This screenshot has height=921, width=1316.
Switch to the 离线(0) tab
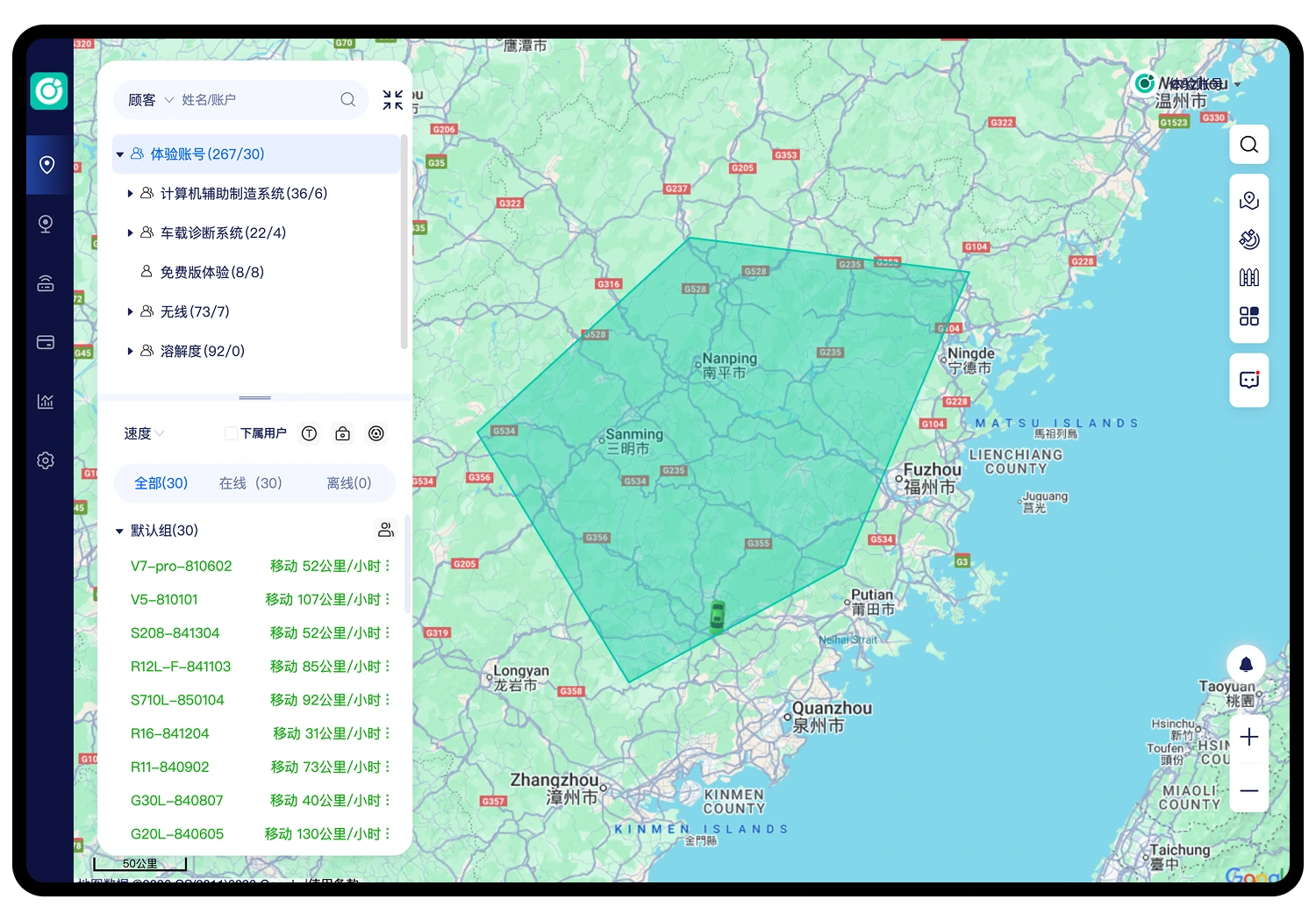coord(348,483)
